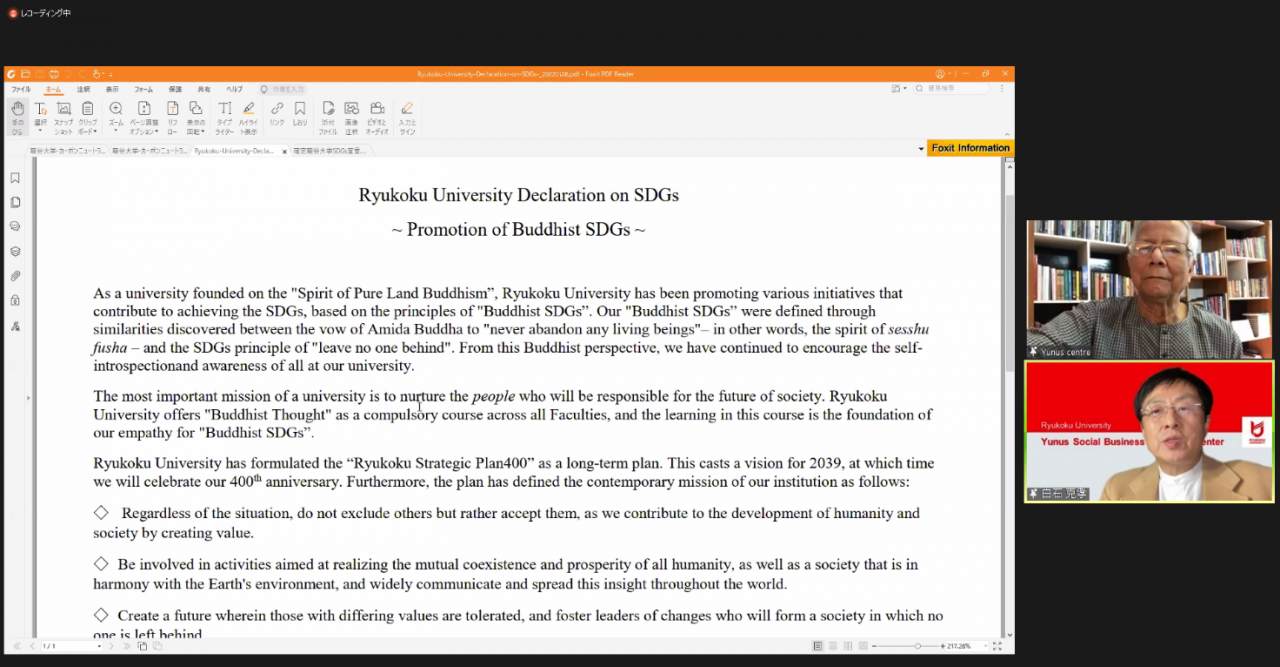Open the layers panel in left sidebar

click(x=15, y=252)
